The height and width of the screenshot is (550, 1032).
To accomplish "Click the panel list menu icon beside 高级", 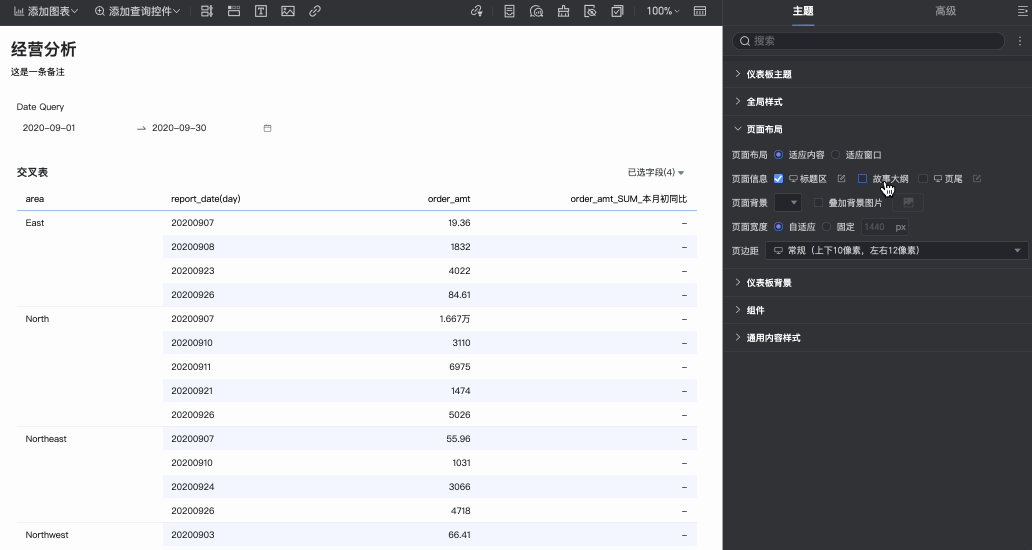I will [1022, 11].
